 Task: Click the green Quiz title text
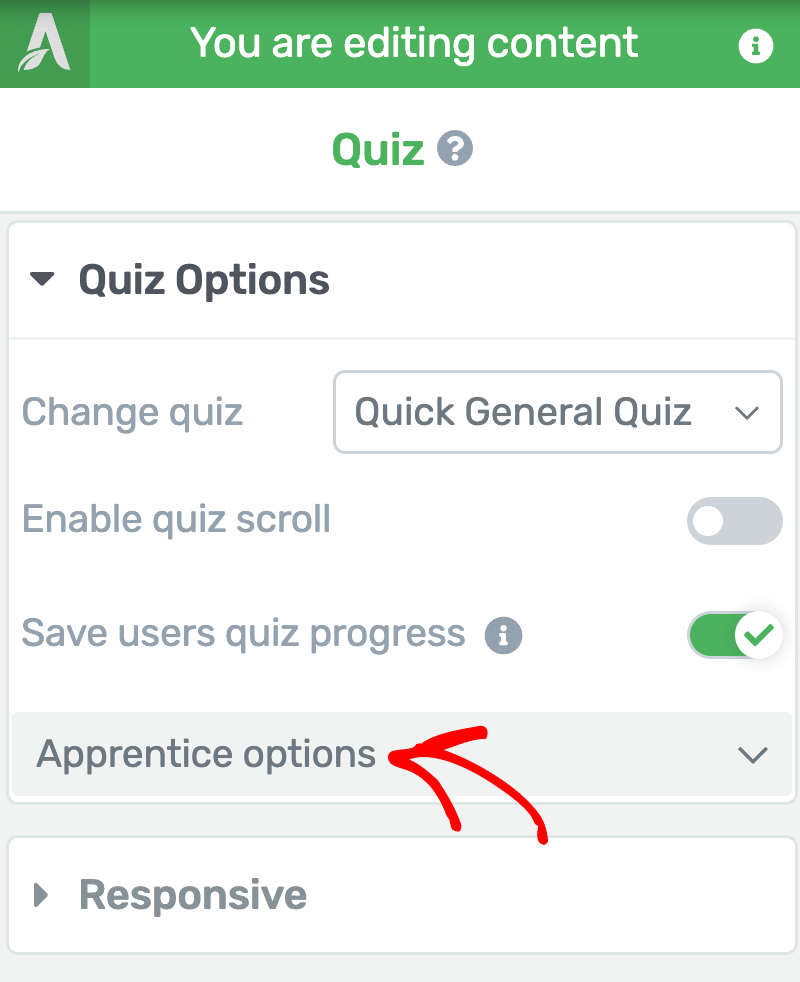pos(378,150)
